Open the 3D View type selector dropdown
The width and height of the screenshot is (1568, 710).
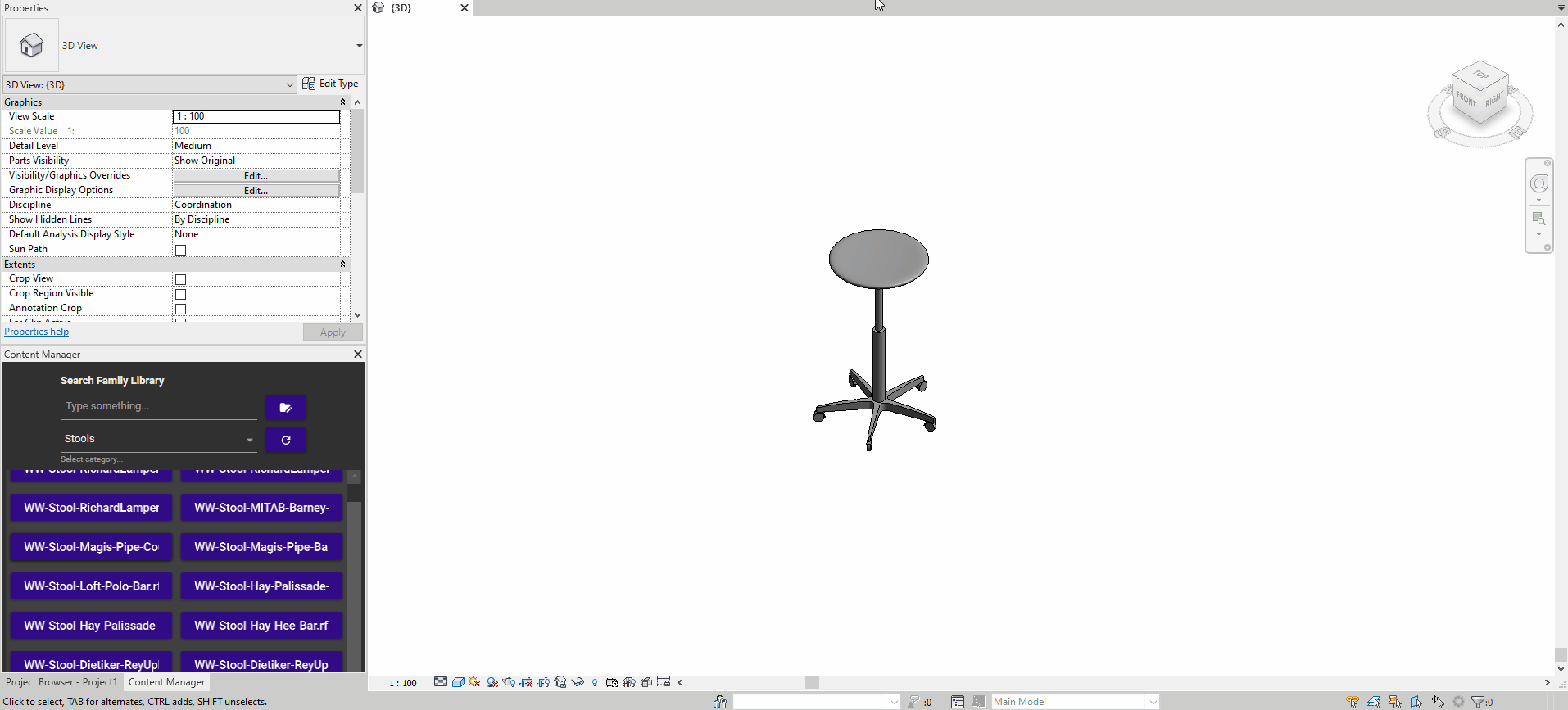tap(359, 46)
